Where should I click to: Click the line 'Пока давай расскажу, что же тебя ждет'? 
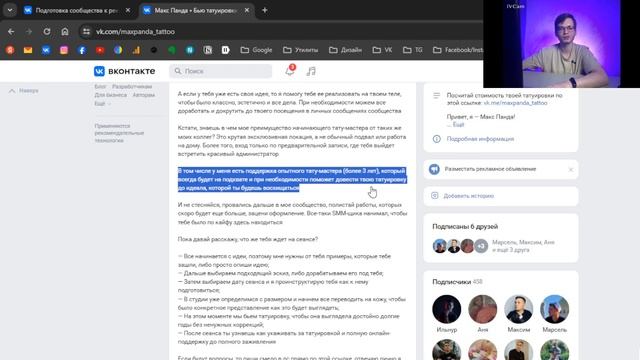247,239
